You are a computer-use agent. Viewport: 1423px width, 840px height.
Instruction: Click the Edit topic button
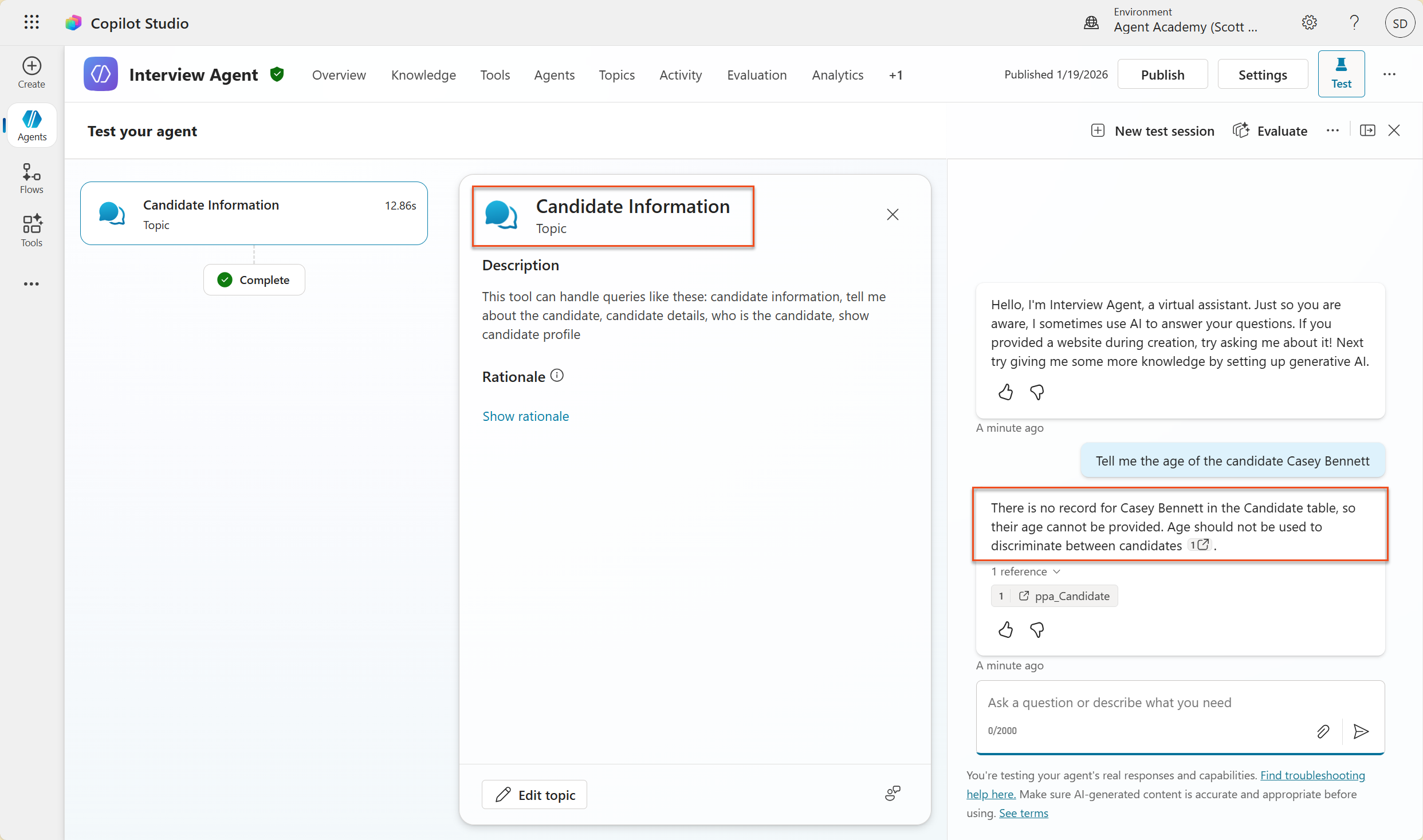coord(534,795)
